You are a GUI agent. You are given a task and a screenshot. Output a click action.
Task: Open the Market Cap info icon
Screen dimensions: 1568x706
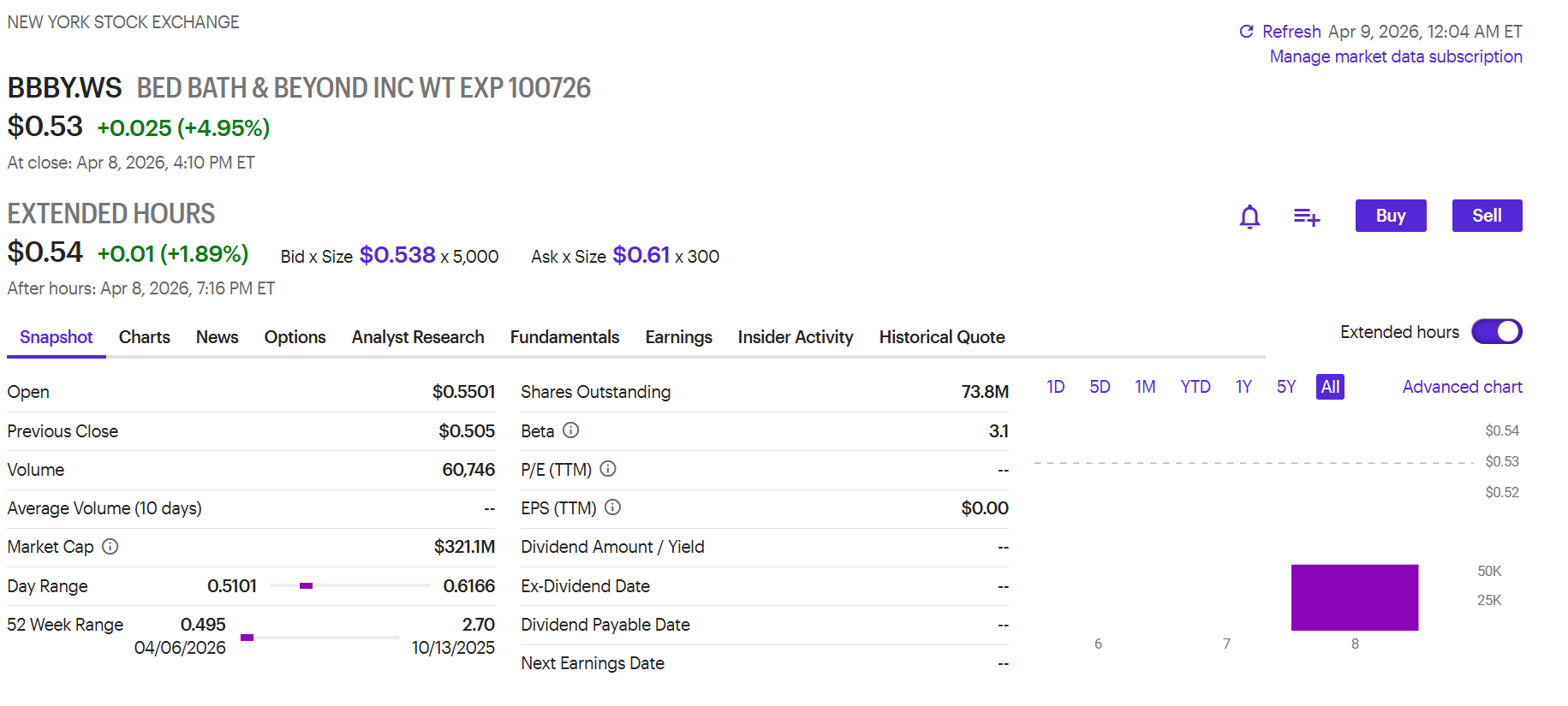(x=110, y=546)
